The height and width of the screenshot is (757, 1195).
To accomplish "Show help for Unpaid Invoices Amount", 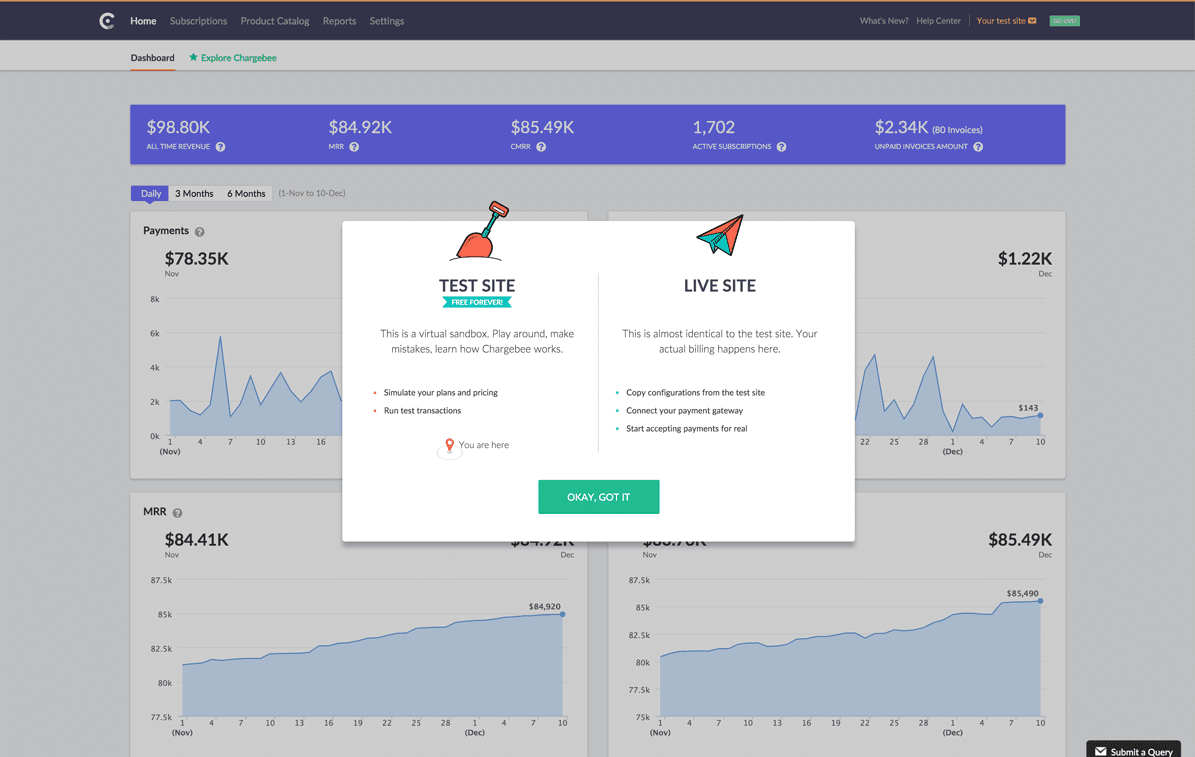I will coord(978,147).
